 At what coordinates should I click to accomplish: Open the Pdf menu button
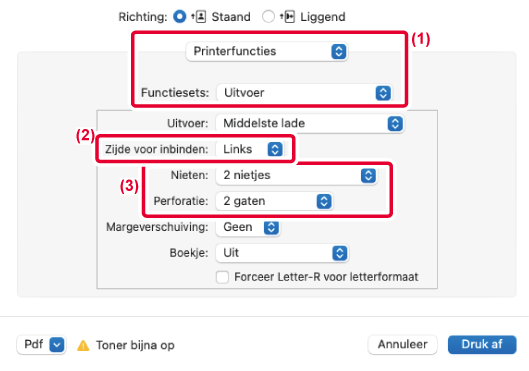pos(41,345)
